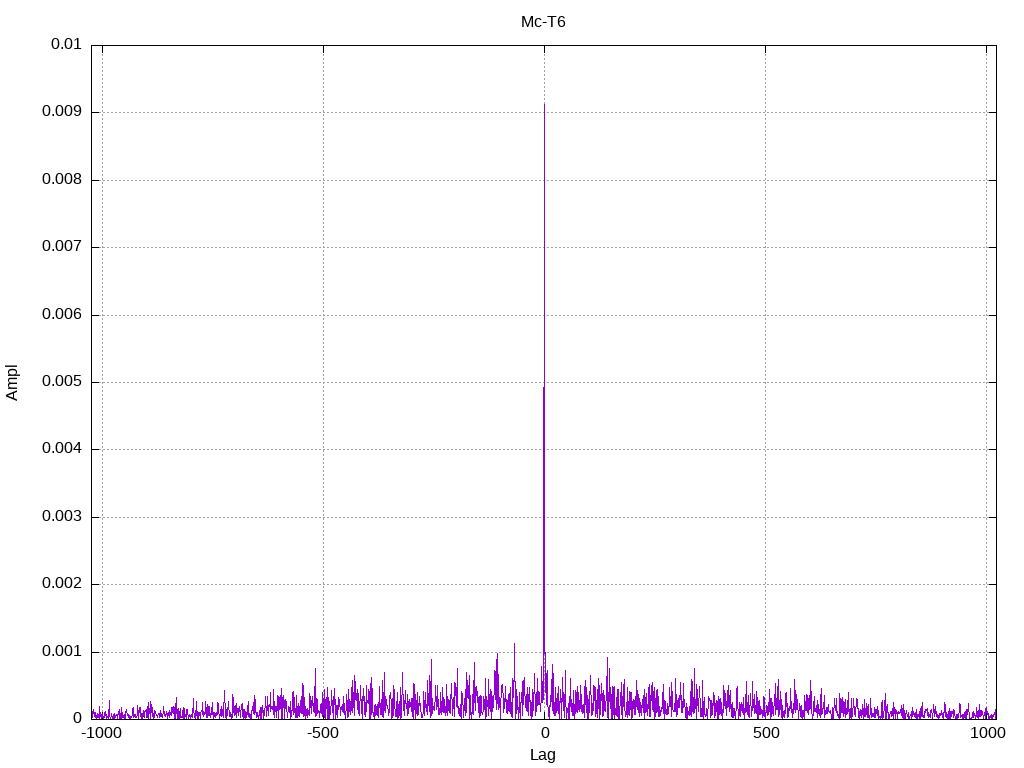Viewport: 1024px width, 768px height.
Task: Click the x-axis 0 lag tick label
Action: 544,734
